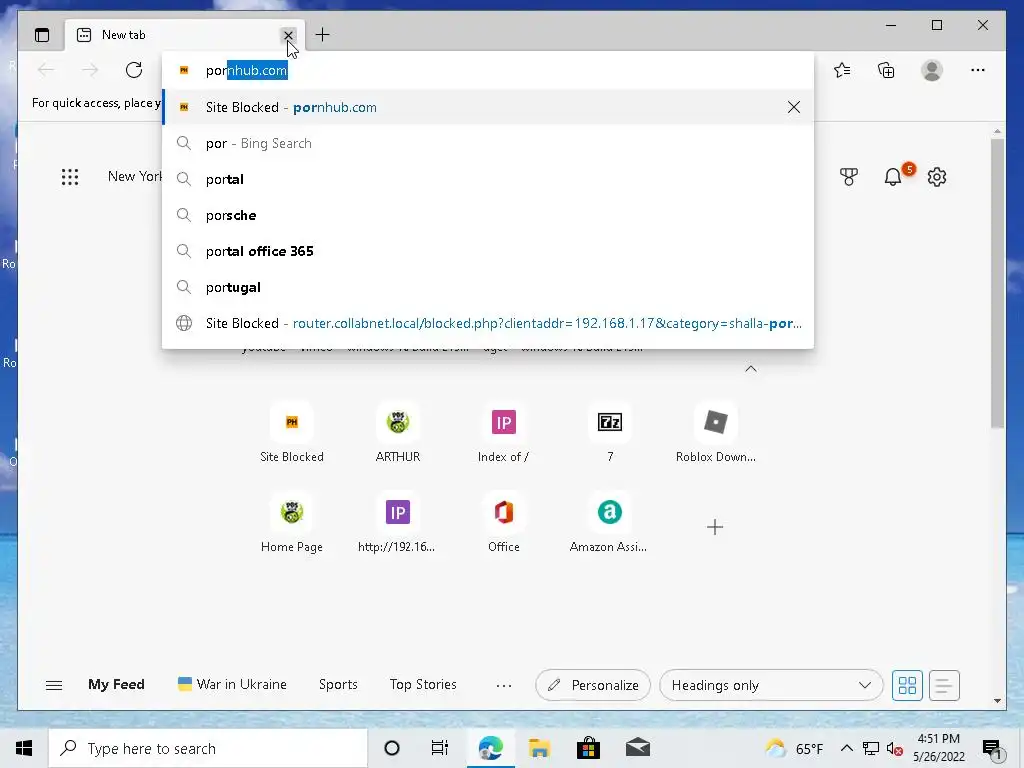Open a new tab with plus button

[323, 35]
